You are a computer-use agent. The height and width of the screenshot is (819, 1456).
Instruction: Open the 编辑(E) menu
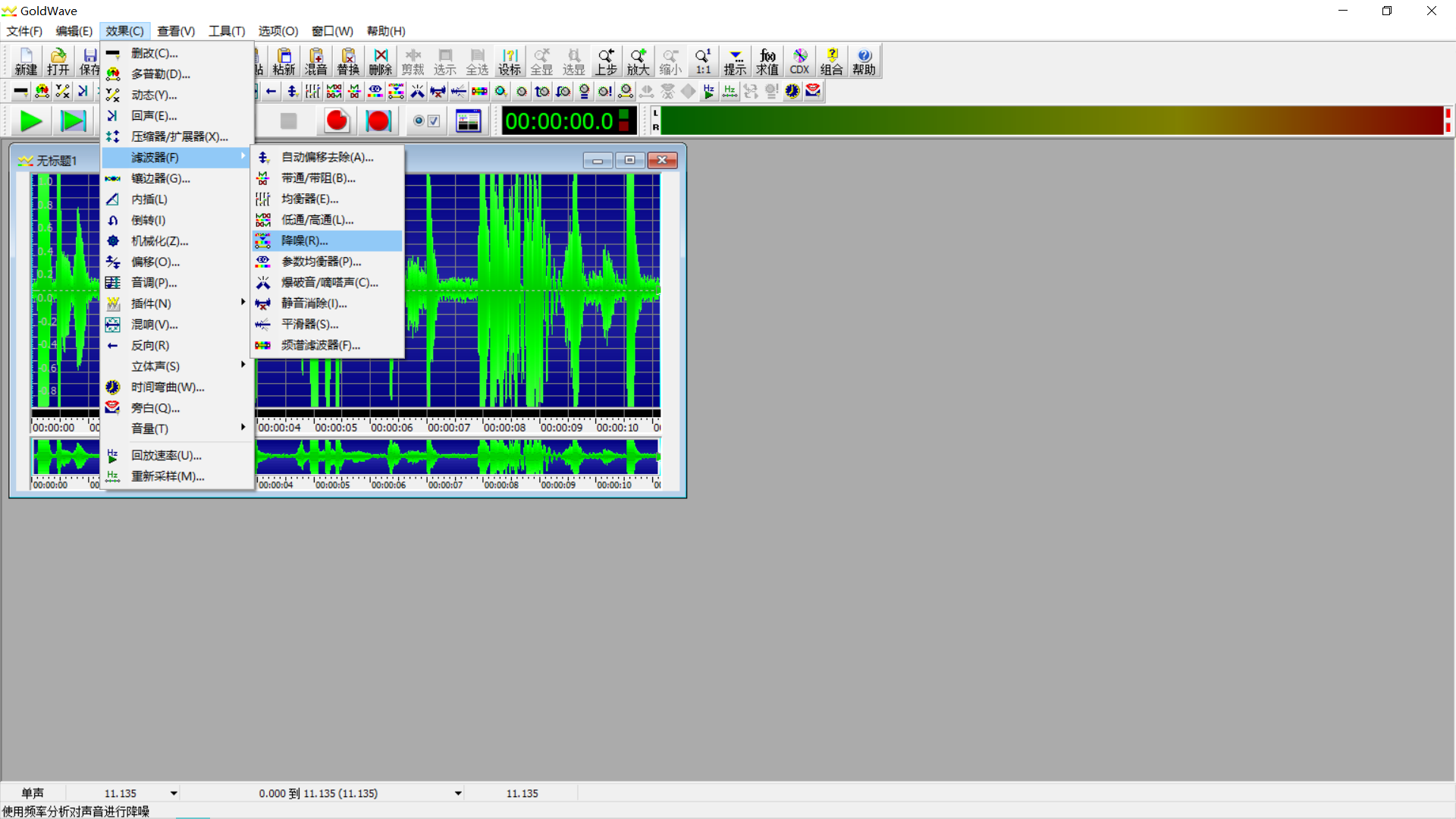[x=74, y=31]
